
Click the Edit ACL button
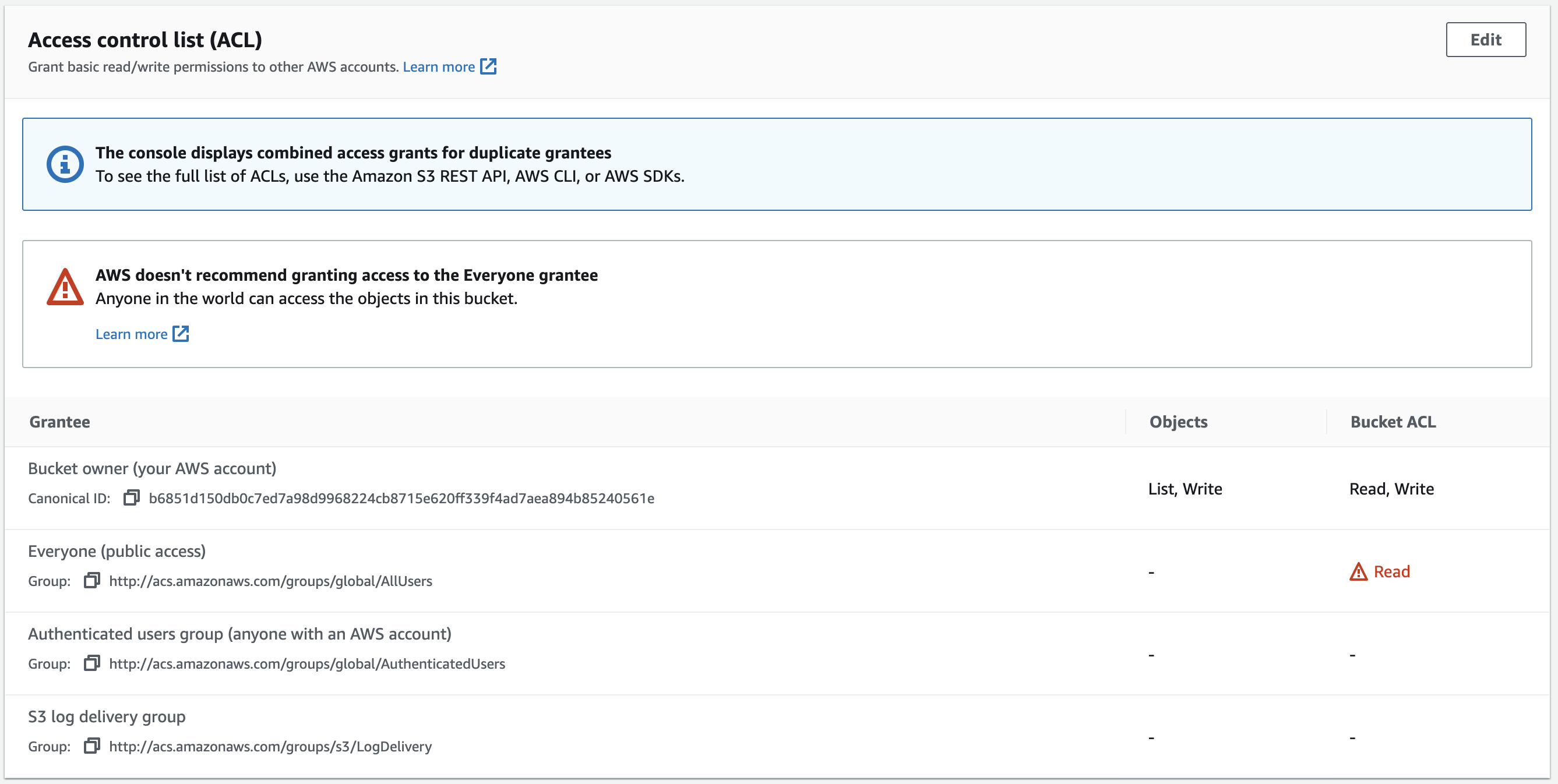coord(1485,40)
